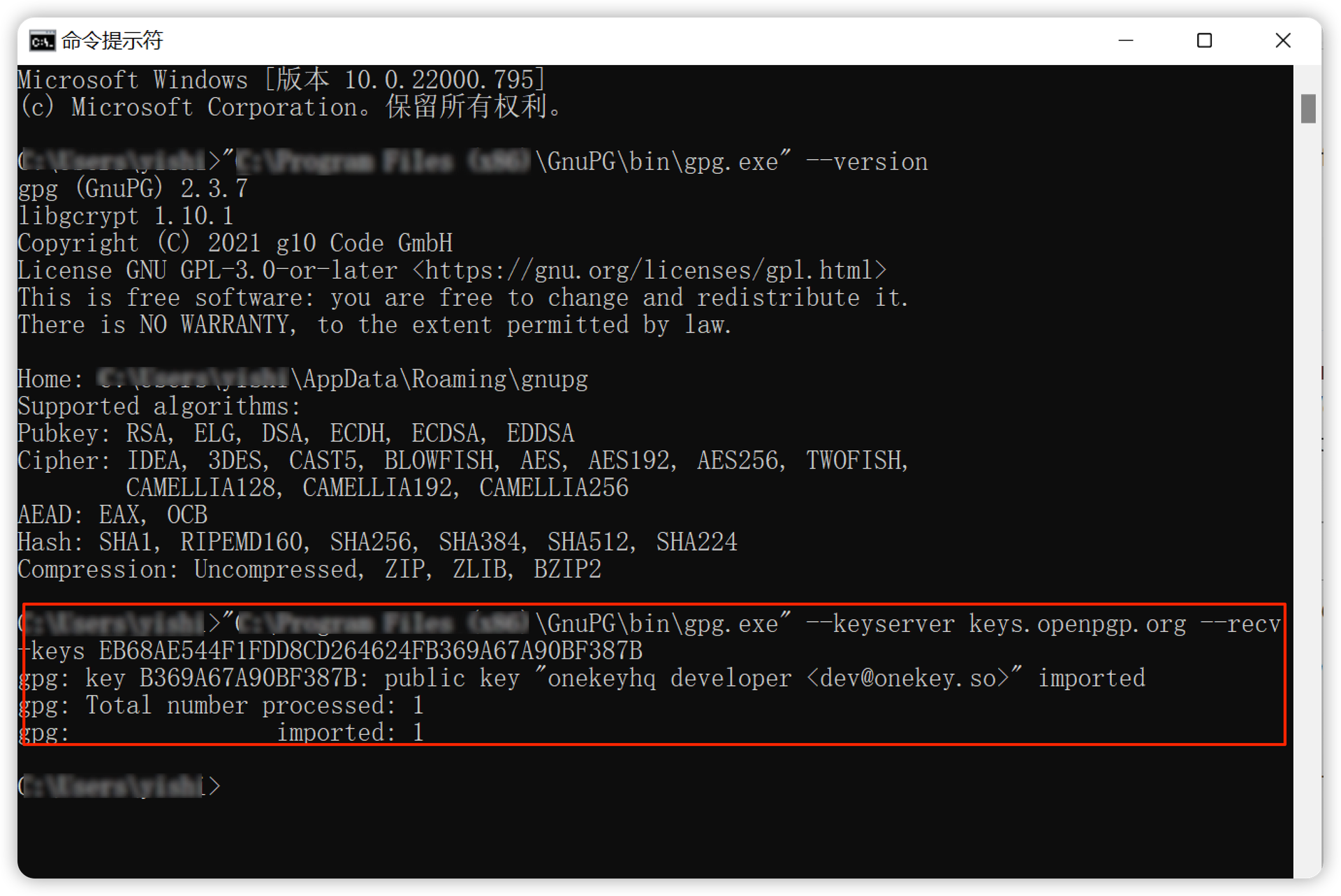Minimize the Command Prompt window
This screenshot has height=896, width=1341.
coord(1125,41)
